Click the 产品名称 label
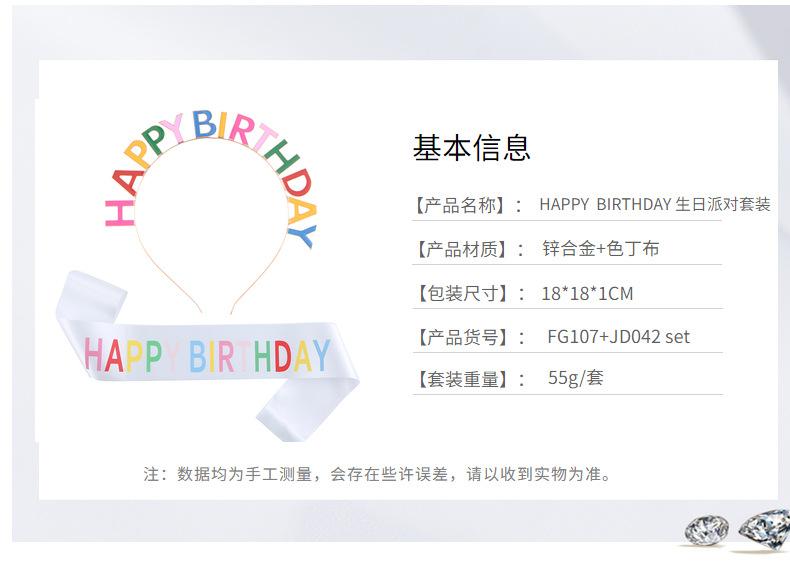 click(x=460, y=205)
